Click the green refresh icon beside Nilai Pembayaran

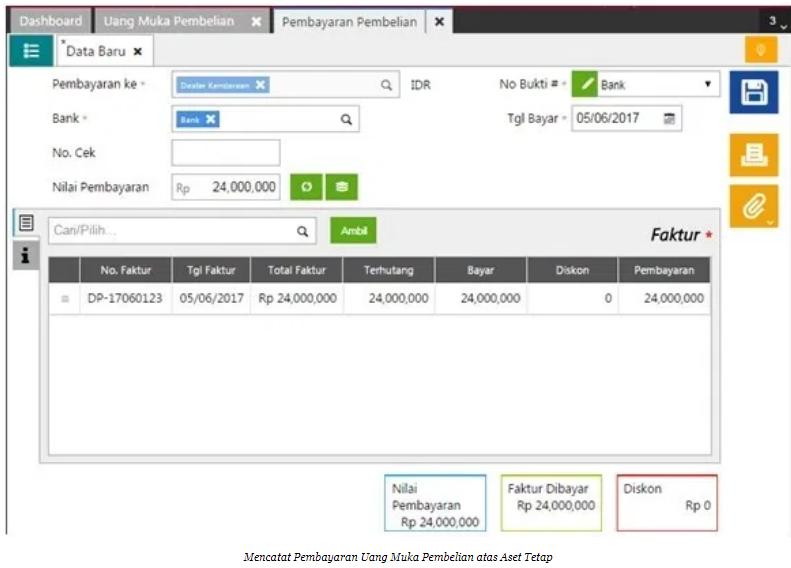click(x=305, y=187)
